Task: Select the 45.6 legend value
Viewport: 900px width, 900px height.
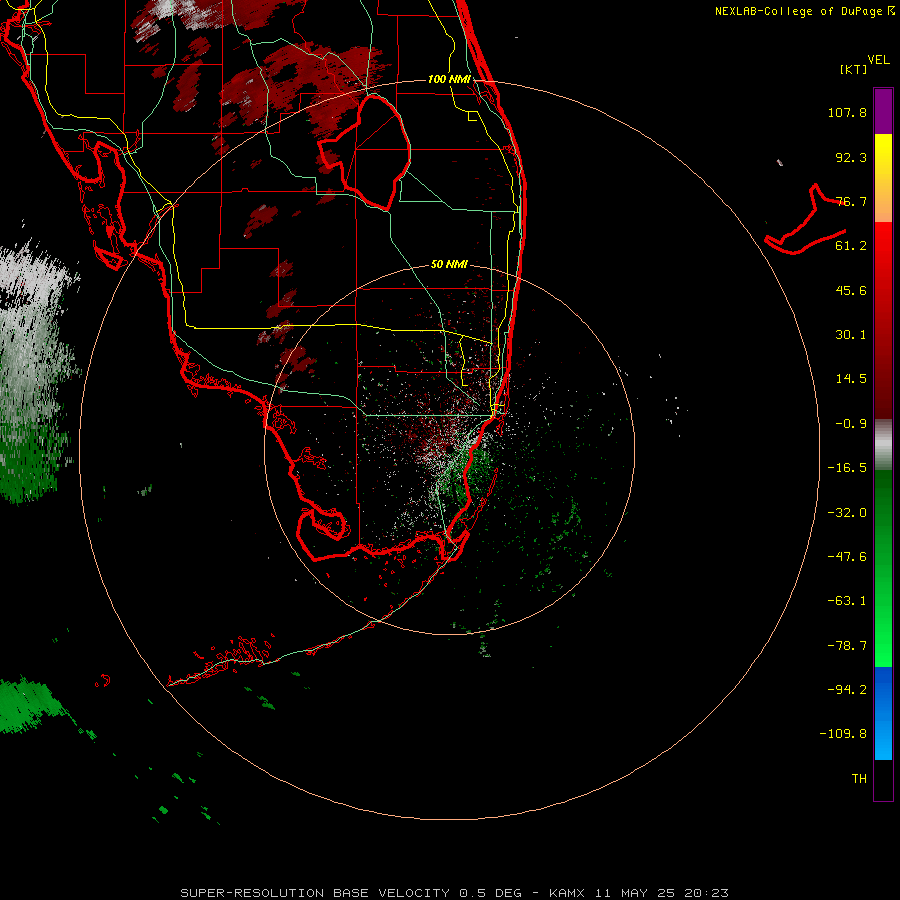Action: coord(851,290)
